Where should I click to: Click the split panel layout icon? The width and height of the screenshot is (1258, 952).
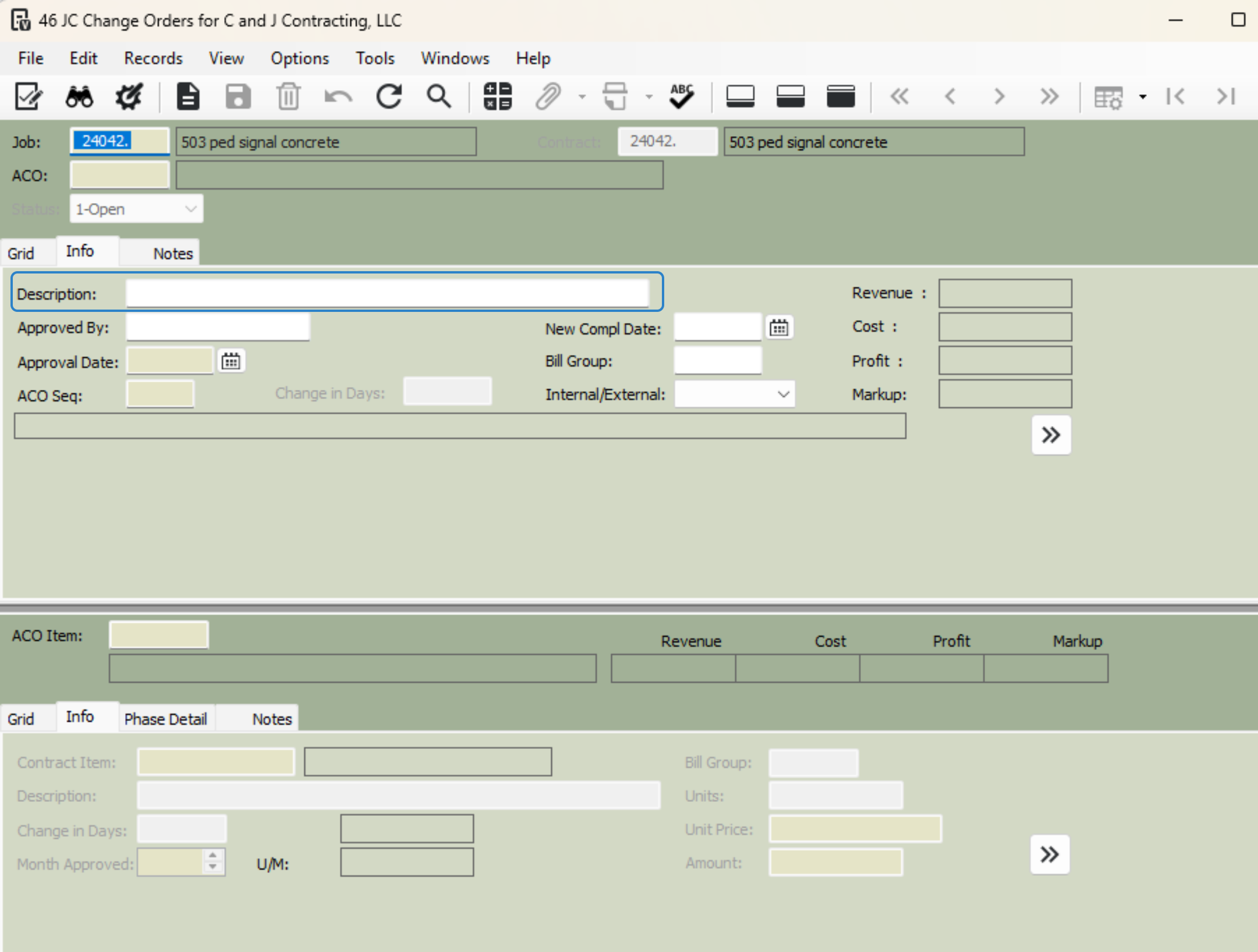[x=791, y=97]
